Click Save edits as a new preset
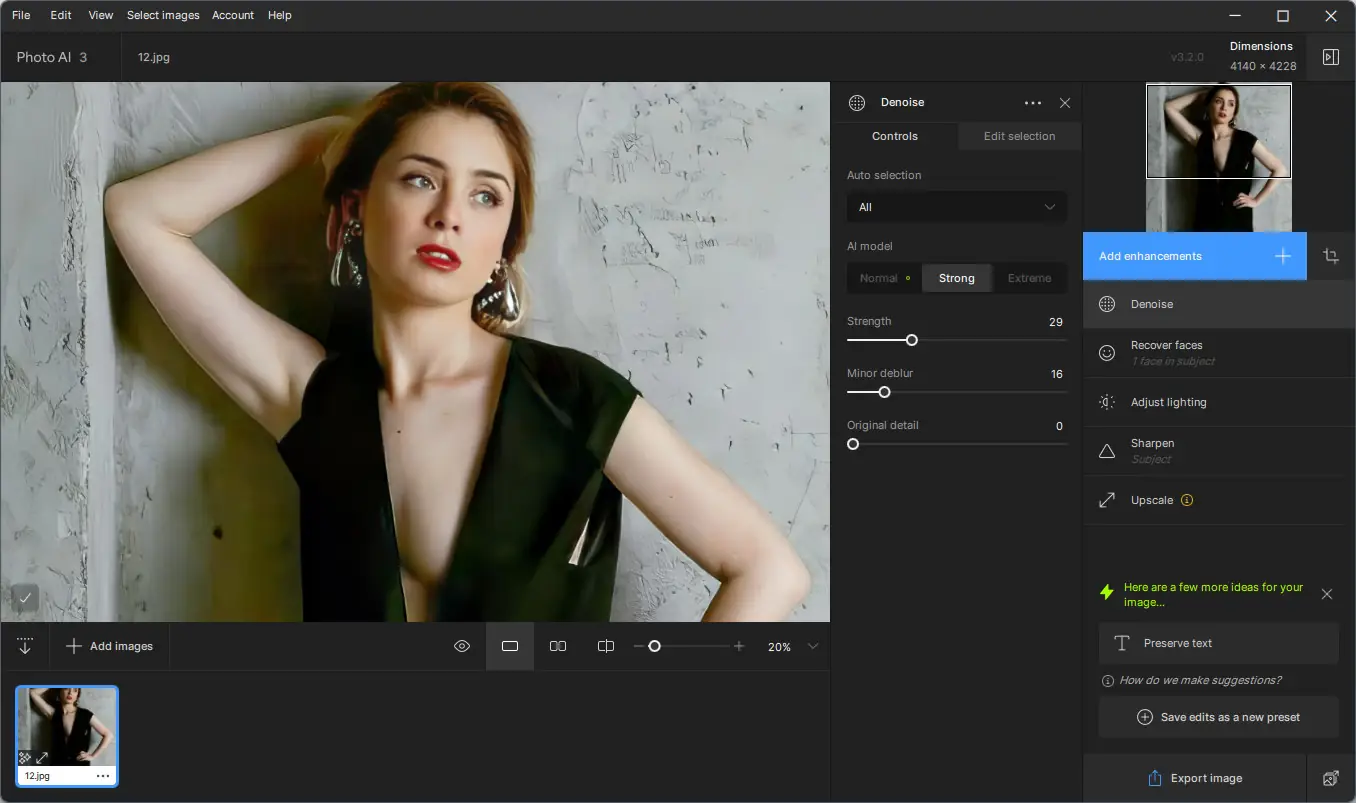The image size is (1356, 803). point(1218,717)
